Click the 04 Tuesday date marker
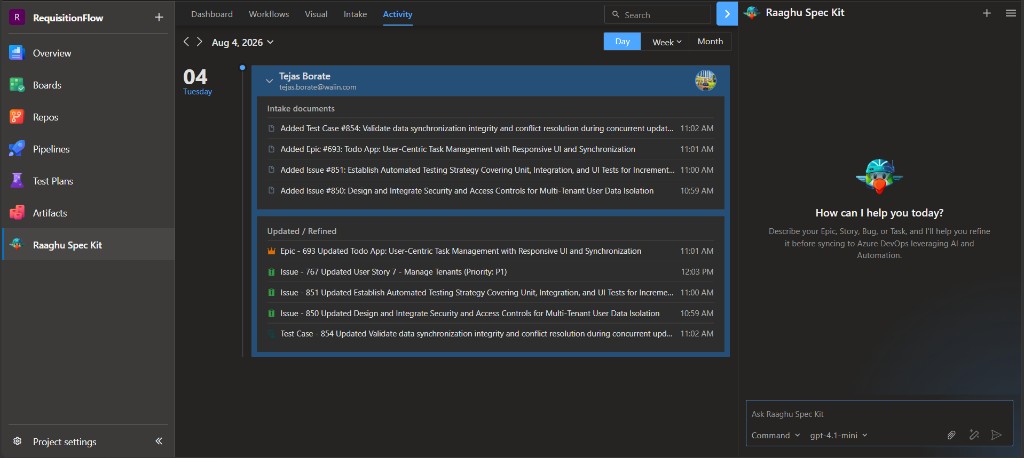The image size is (1024, 458). point(197,81)
